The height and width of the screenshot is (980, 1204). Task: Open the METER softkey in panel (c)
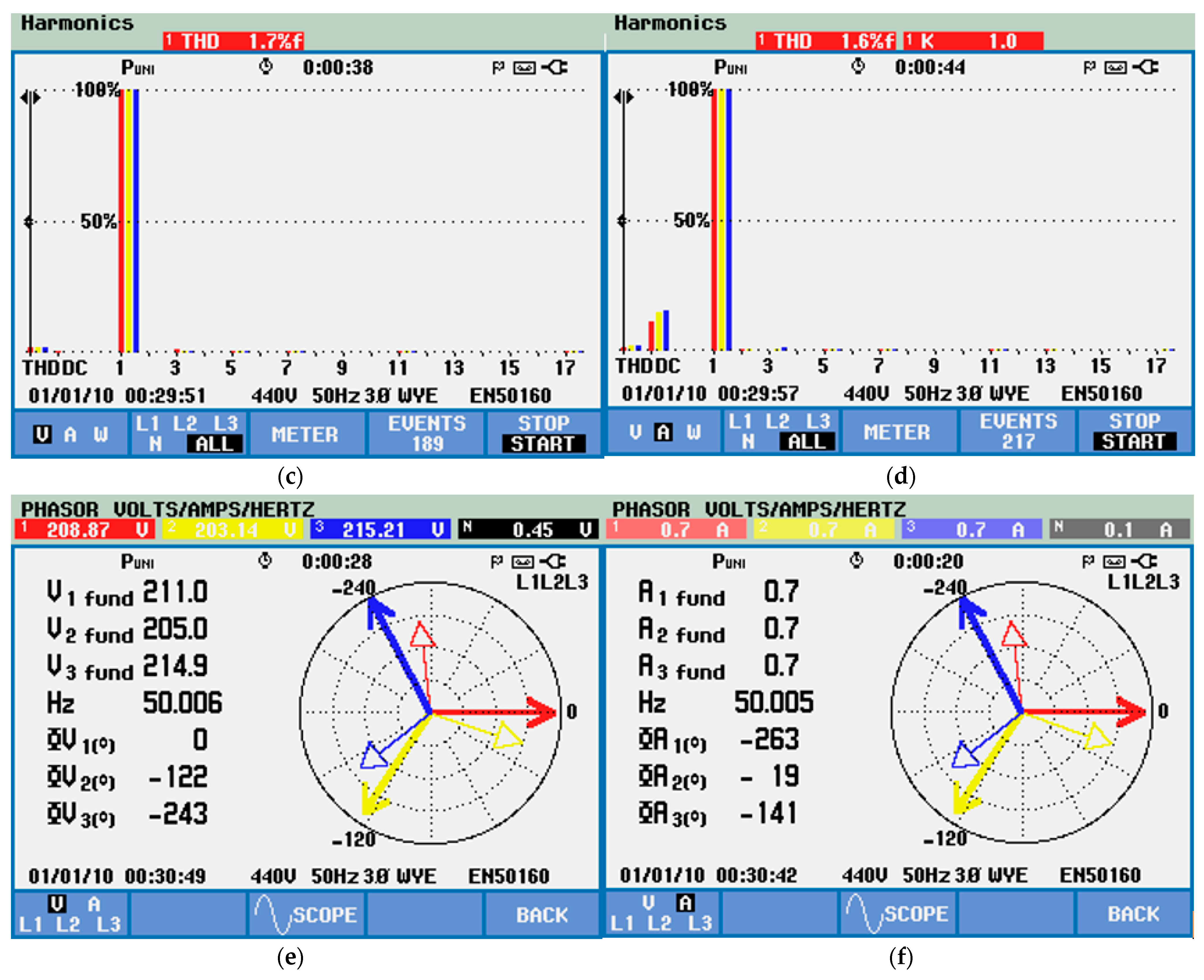tap(305, 434)
